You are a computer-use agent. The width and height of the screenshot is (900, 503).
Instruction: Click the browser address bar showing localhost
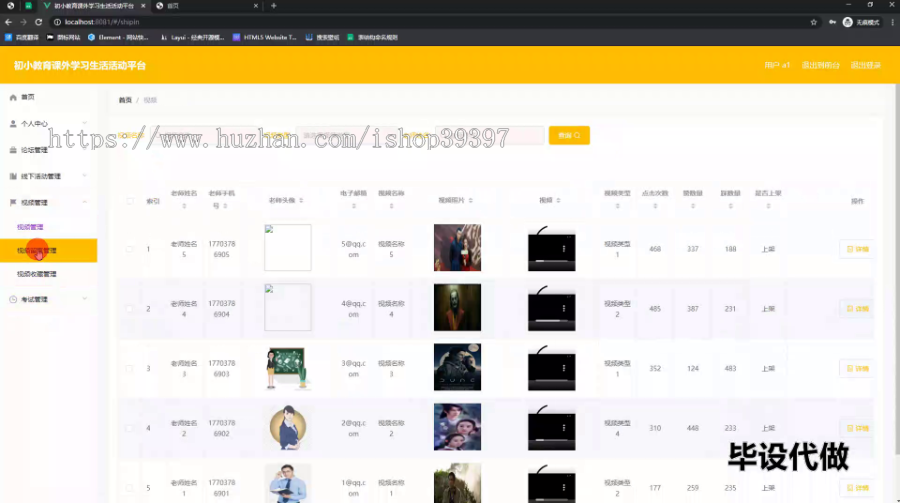430,22
